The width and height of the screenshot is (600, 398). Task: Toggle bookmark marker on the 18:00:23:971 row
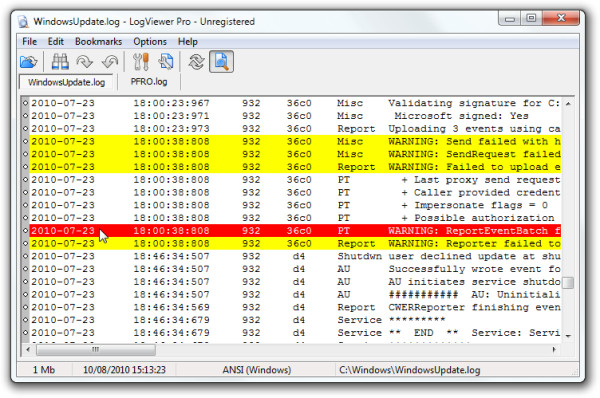(25, 116)
